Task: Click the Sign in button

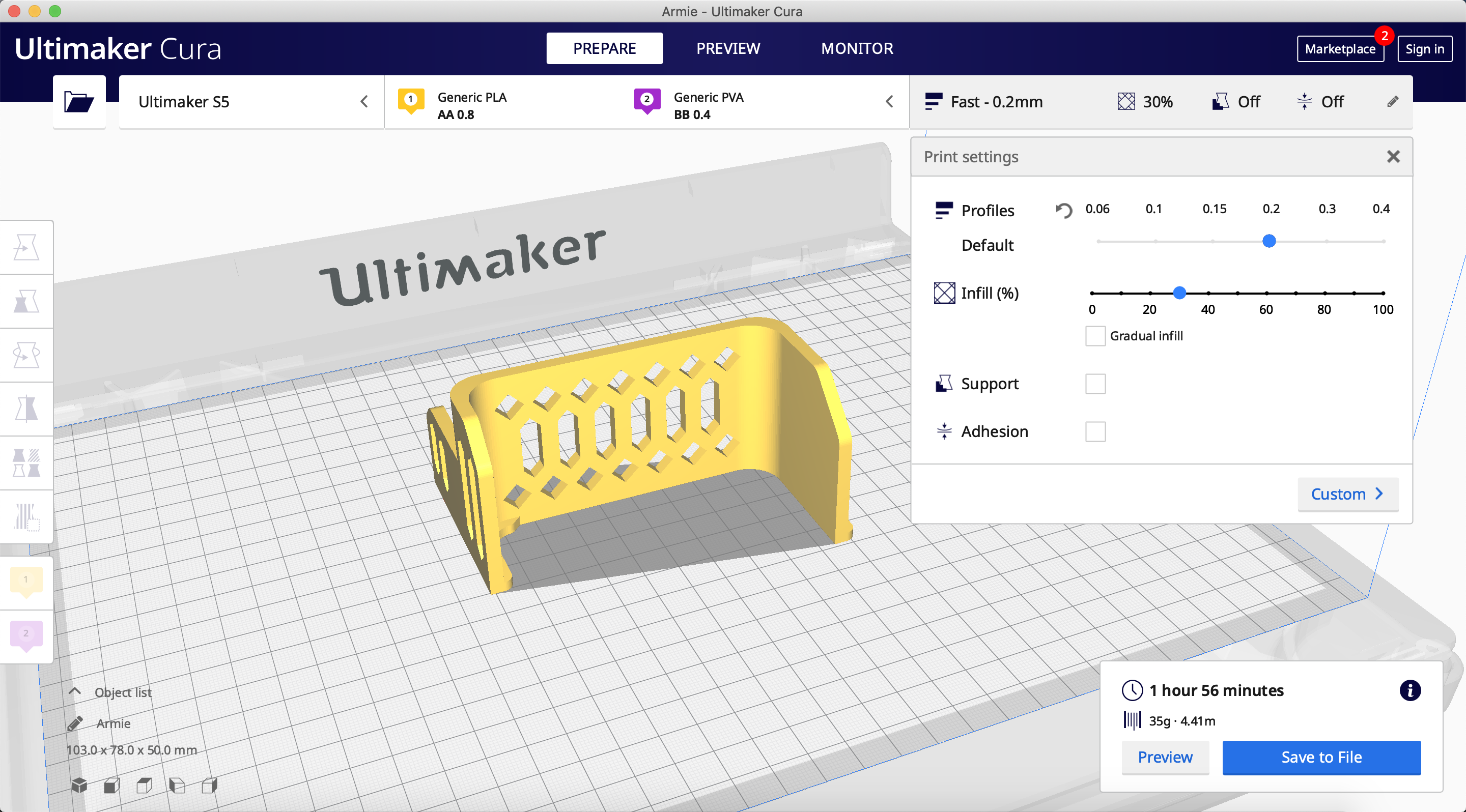Action: (x=1424, y=49)
